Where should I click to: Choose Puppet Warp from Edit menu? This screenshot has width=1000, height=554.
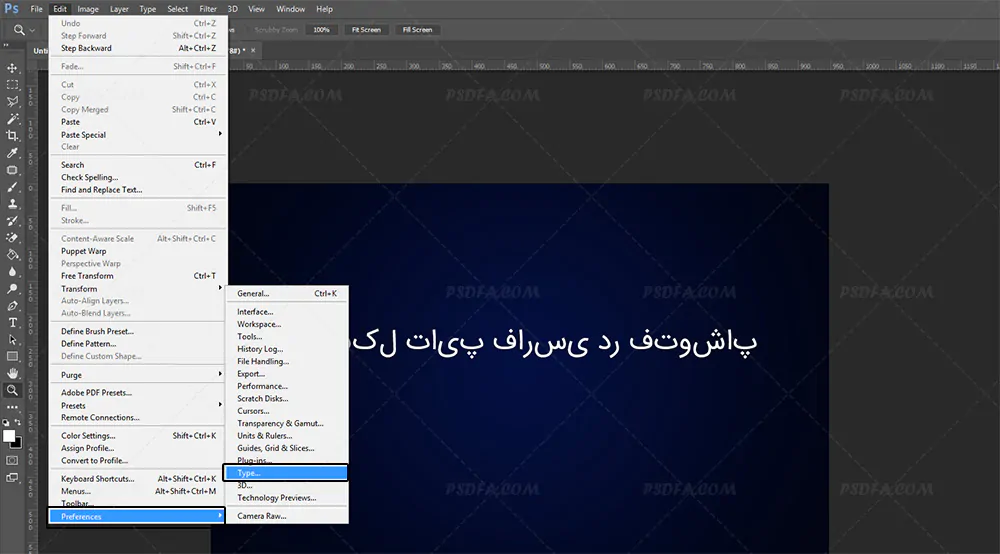pos(138,251)
